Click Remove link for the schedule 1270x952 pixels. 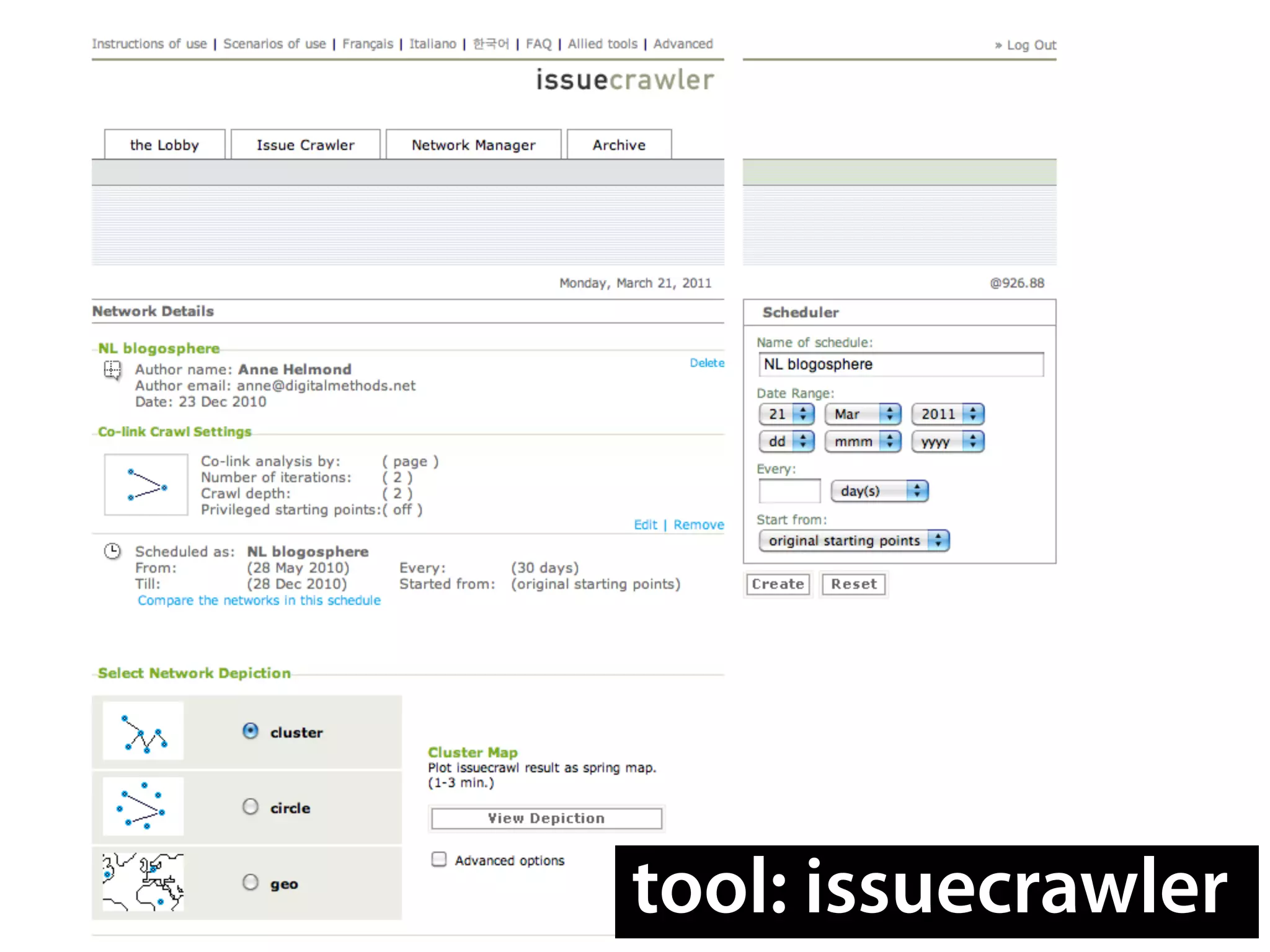(x=699, y=525)
